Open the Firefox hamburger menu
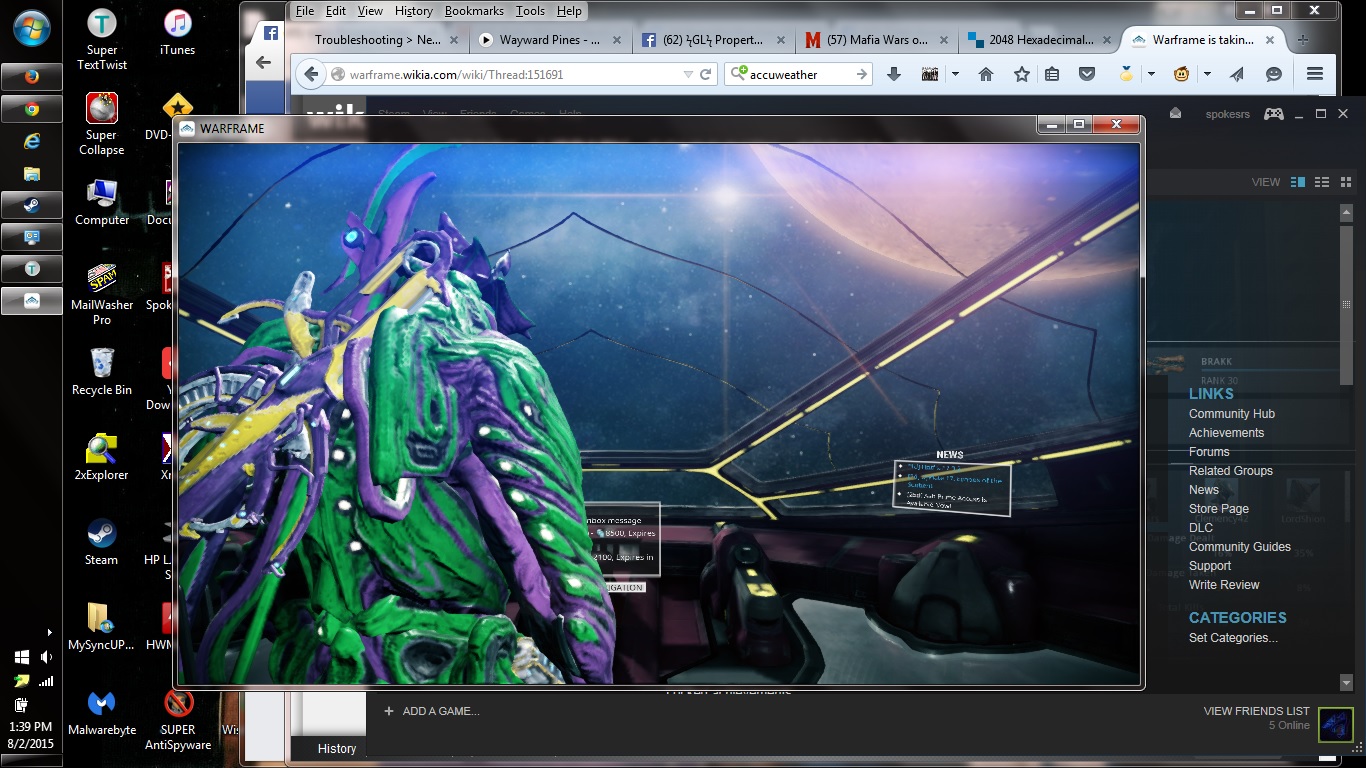The width and height of the screenshot is (1366, 768). 1315,74
